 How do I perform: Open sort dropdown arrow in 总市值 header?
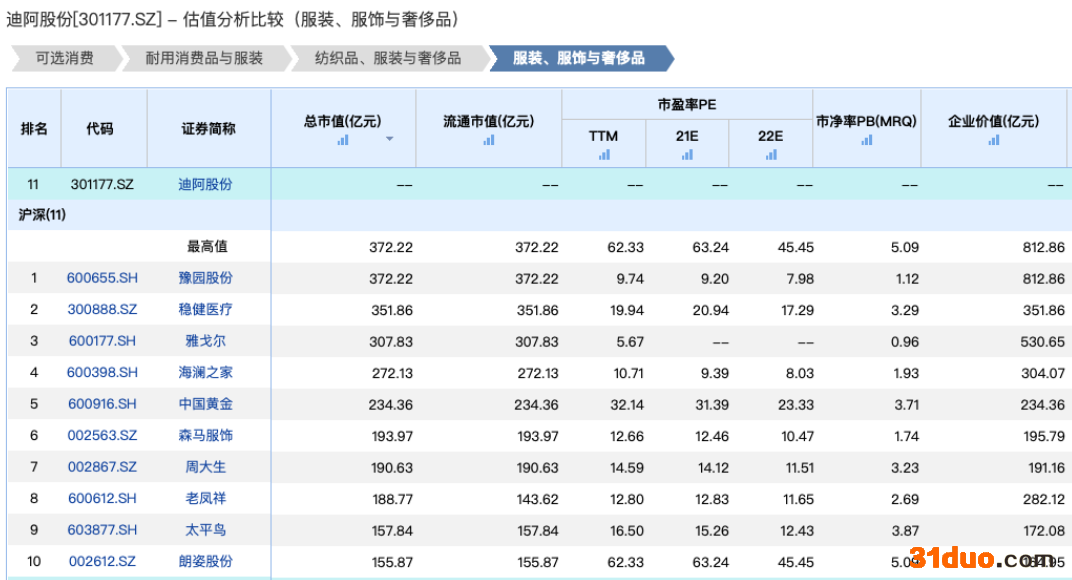pos(390,139)
